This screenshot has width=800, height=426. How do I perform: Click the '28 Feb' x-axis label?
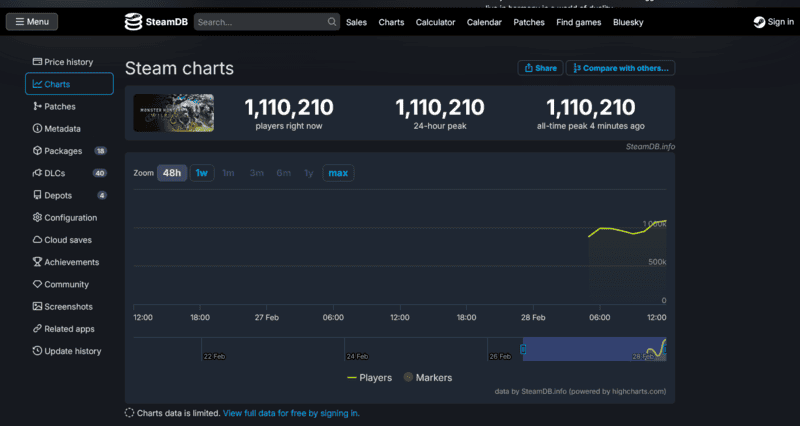click(x=533, y=317)
